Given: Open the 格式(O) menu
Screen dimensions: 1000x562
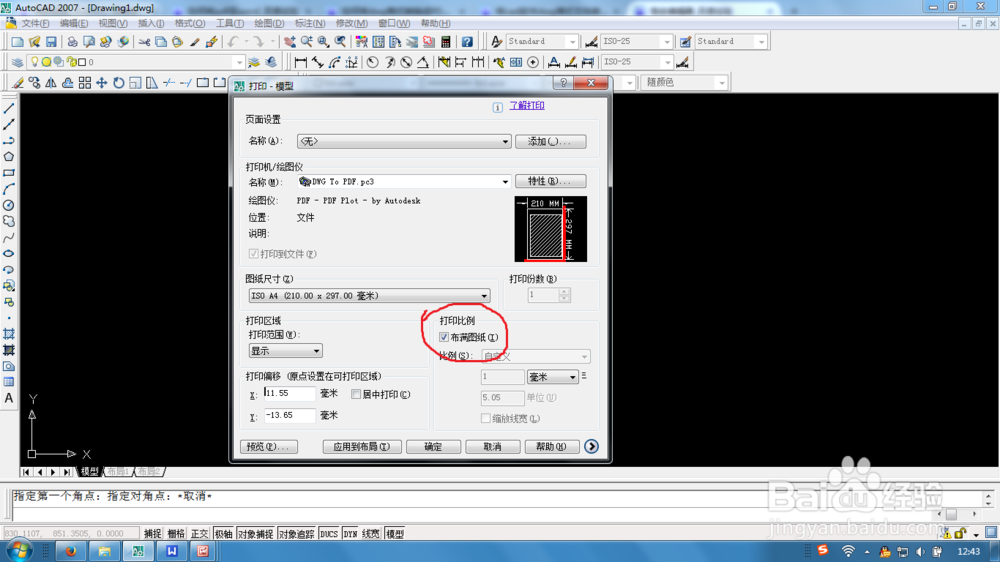Looking at the screenshot, I should [189, 24].
